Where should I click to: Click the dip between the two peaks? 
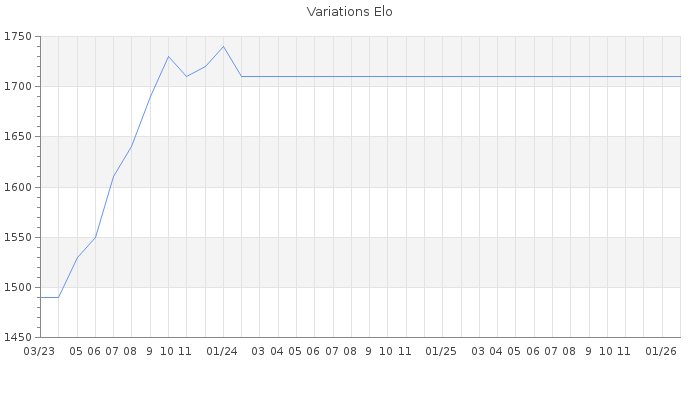186,76
